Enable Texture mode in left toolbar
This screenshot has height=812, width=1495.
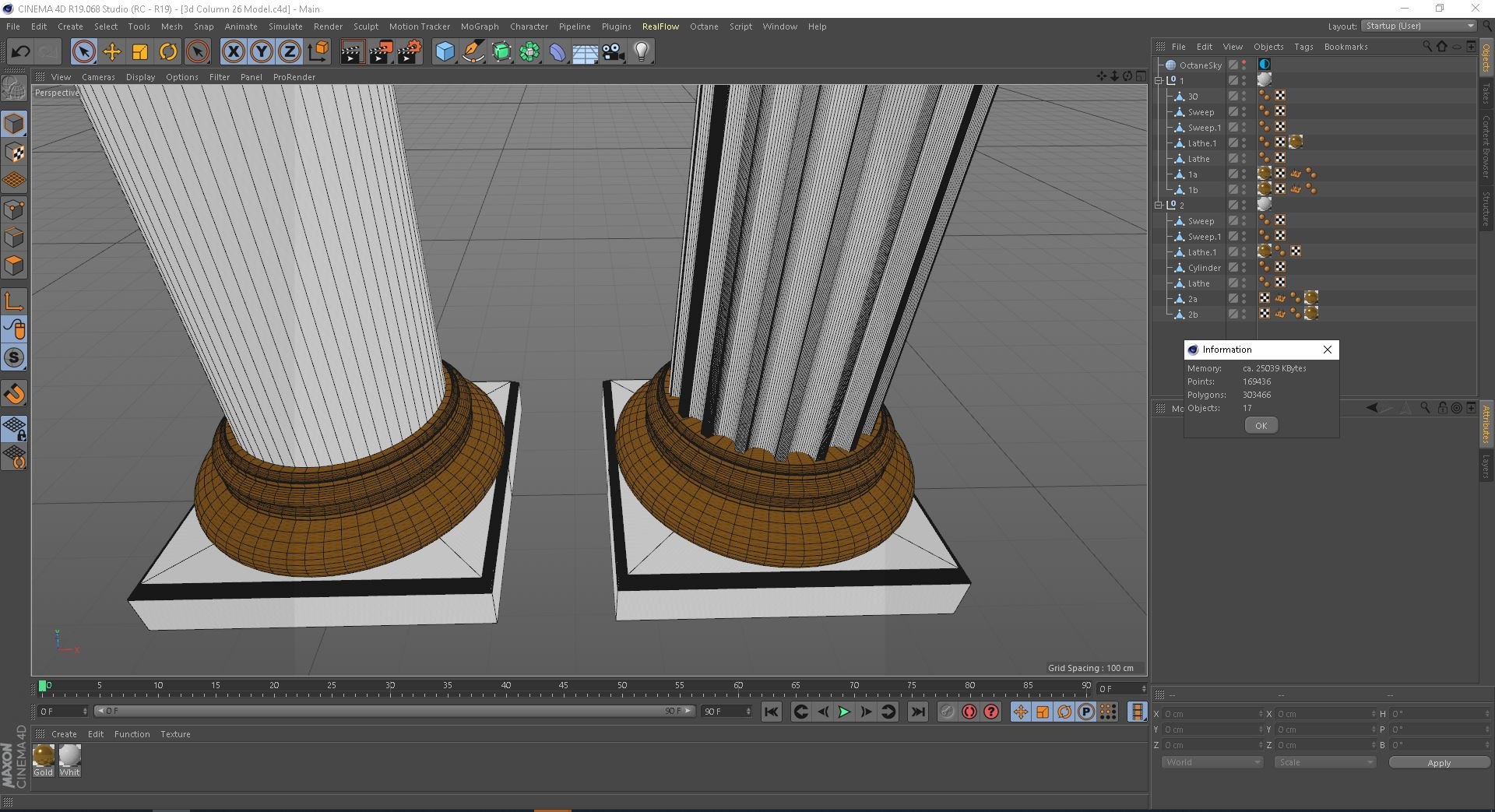(15, 153)
